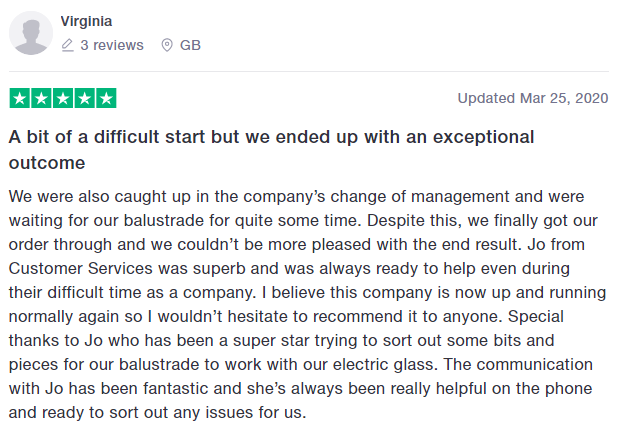Image resolution: width=617 pixels, height=432 pixels.
Task: Open the review title about a difficult start
Action: point(272,150)
